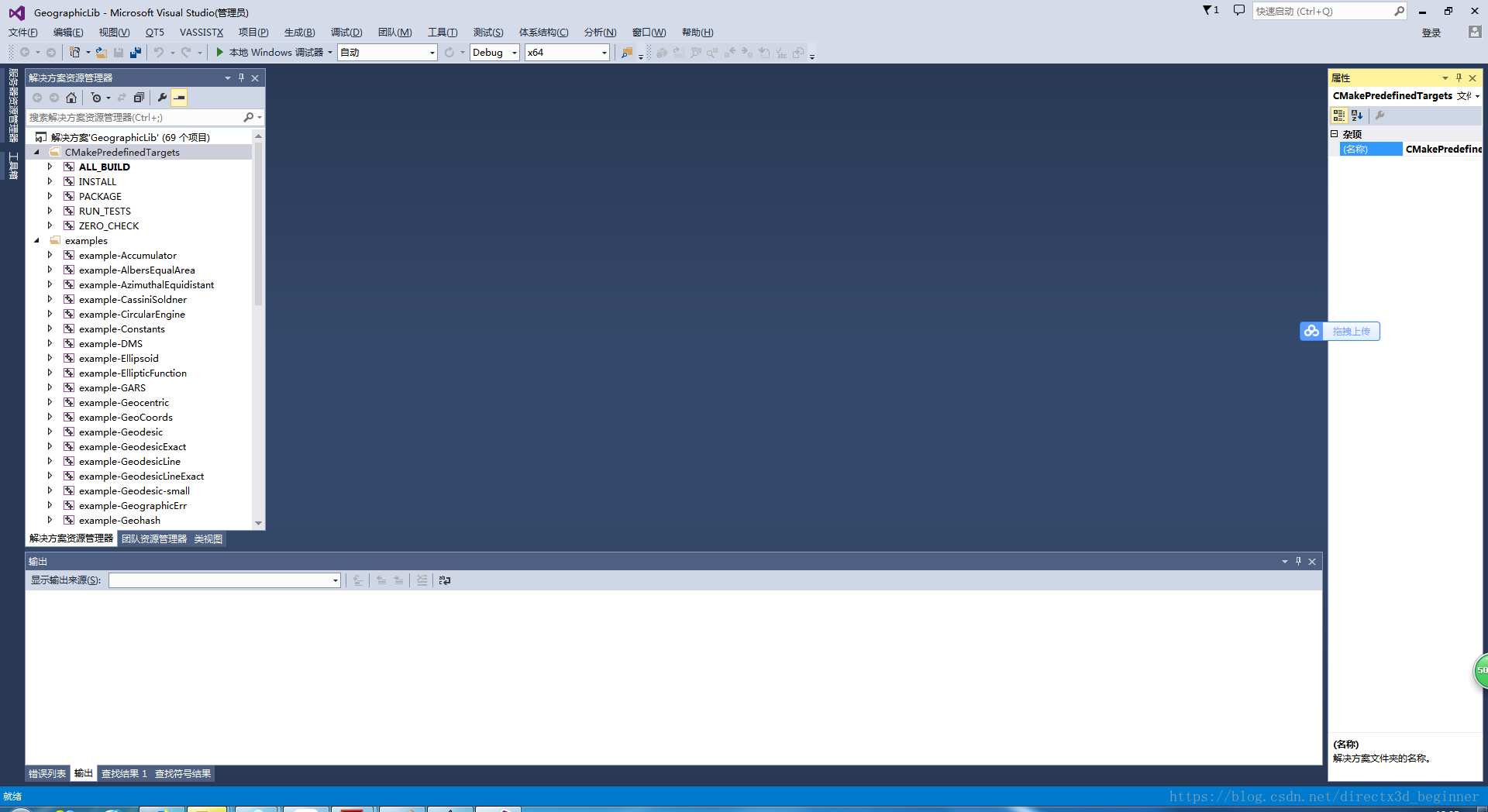Pin the Solution Explorer panel

241,78
